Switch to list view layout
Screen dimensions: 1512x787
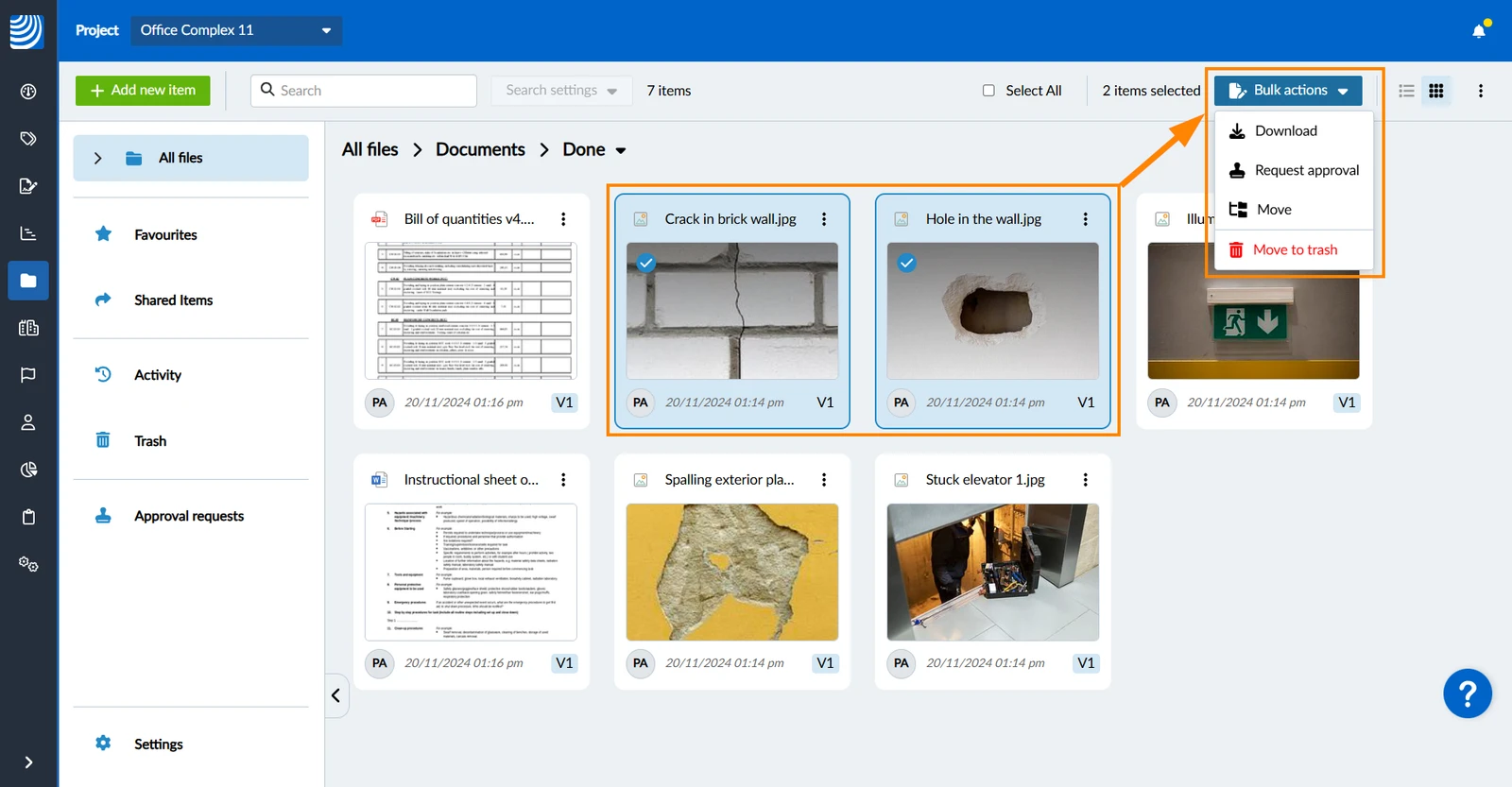click(1406, 91)
